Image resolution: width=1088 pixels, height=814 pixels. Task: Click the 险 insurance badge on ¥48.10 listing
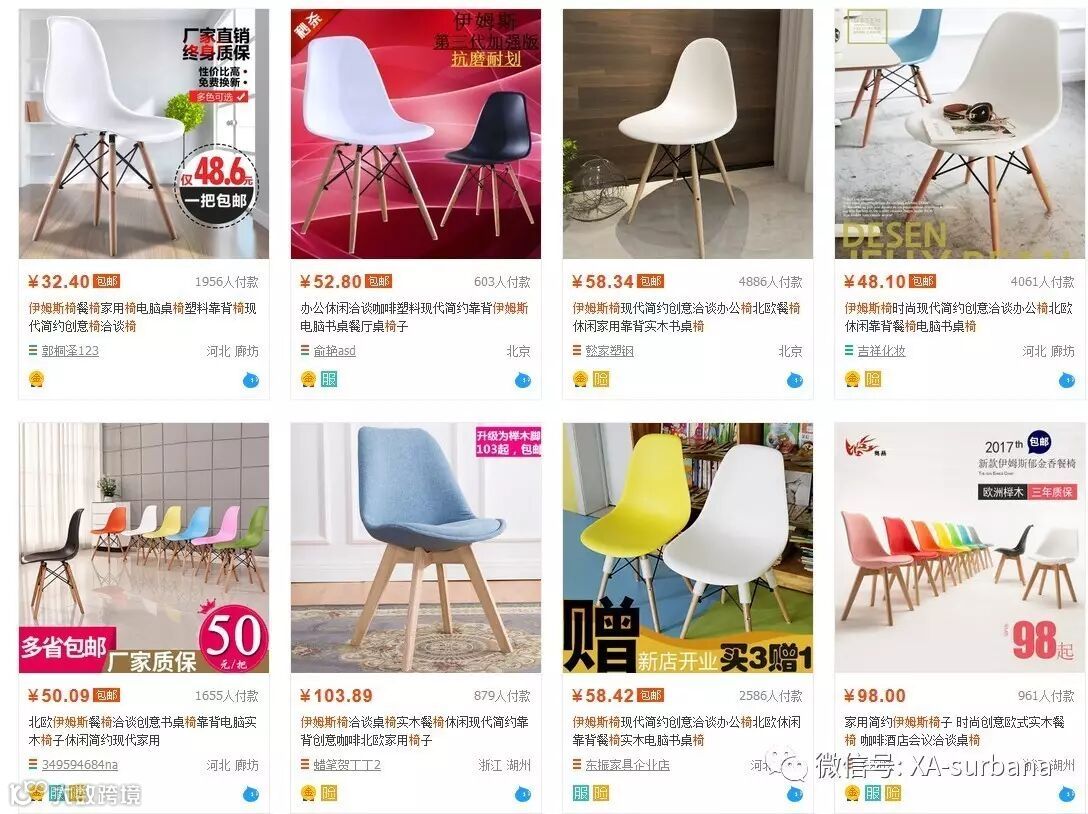(x=873, y=379)
